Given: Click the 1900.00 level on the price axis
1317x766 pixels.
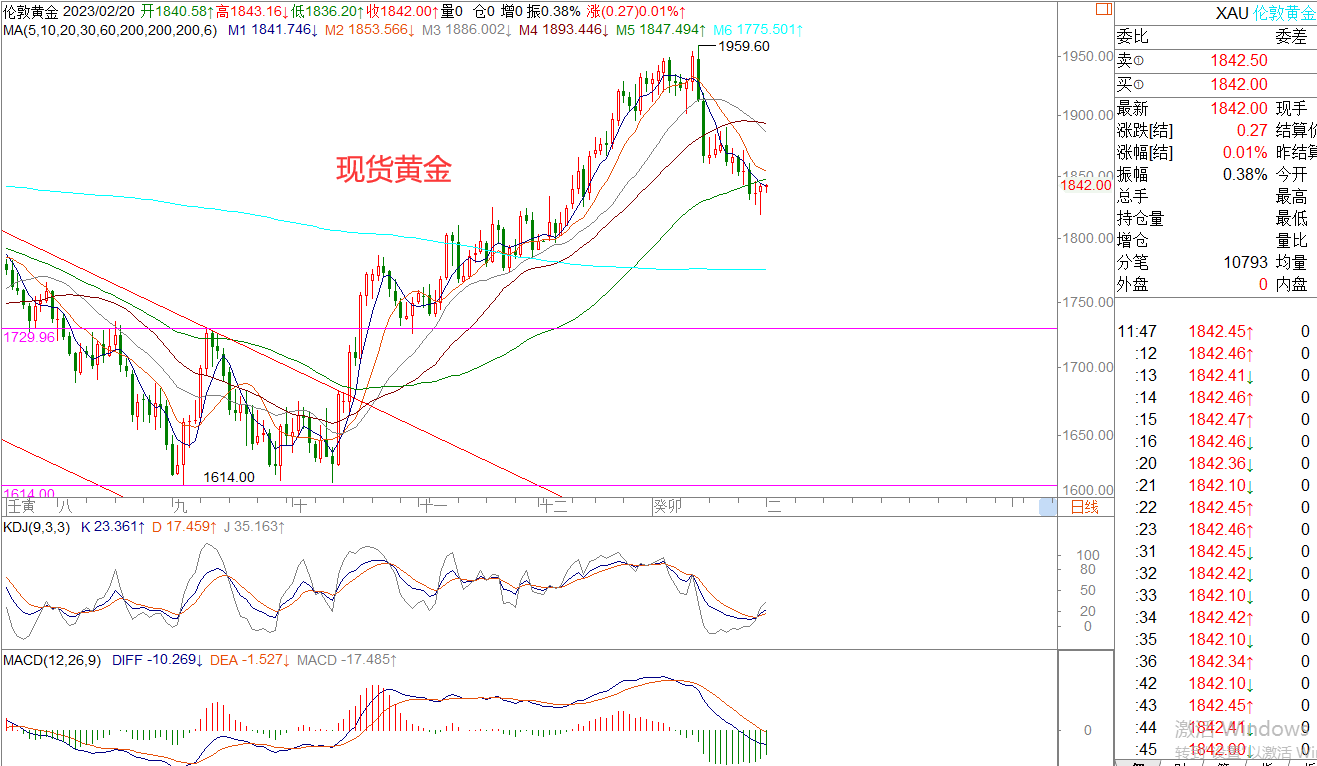Looking at the screenshot, I should point(1089,115).
